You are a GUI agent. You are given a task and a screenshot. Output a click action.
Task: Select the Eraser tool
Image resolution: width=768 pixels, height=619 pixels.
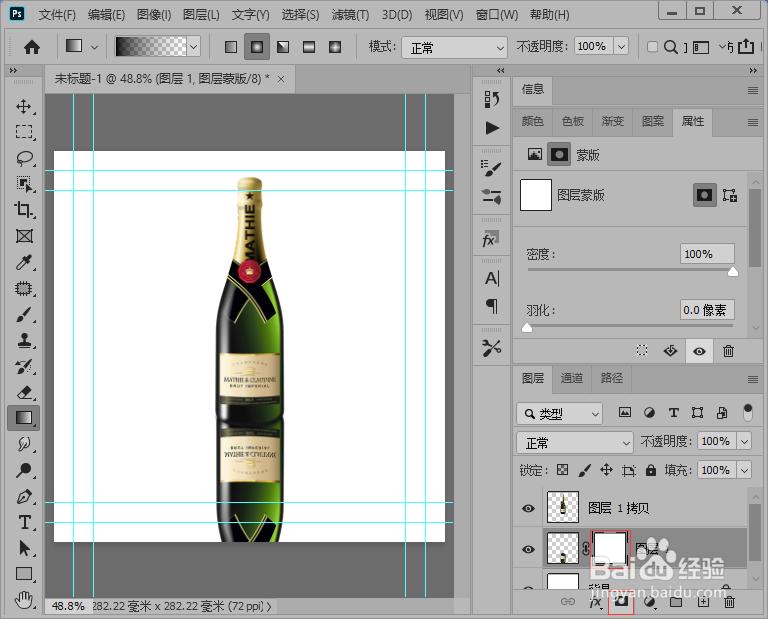point(24,392)
